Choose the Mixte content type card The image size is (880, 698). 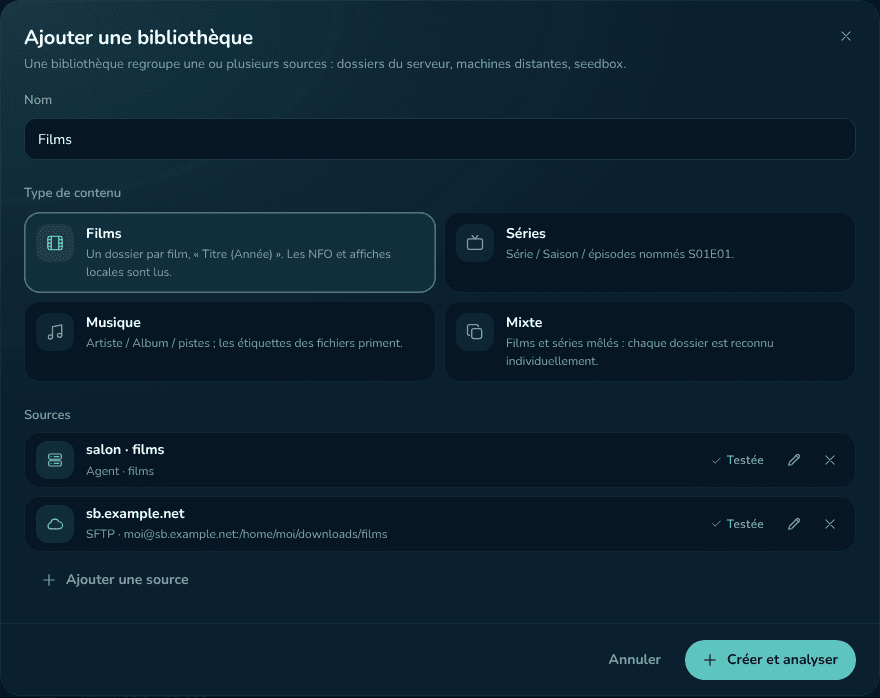[x=650, y=341]
